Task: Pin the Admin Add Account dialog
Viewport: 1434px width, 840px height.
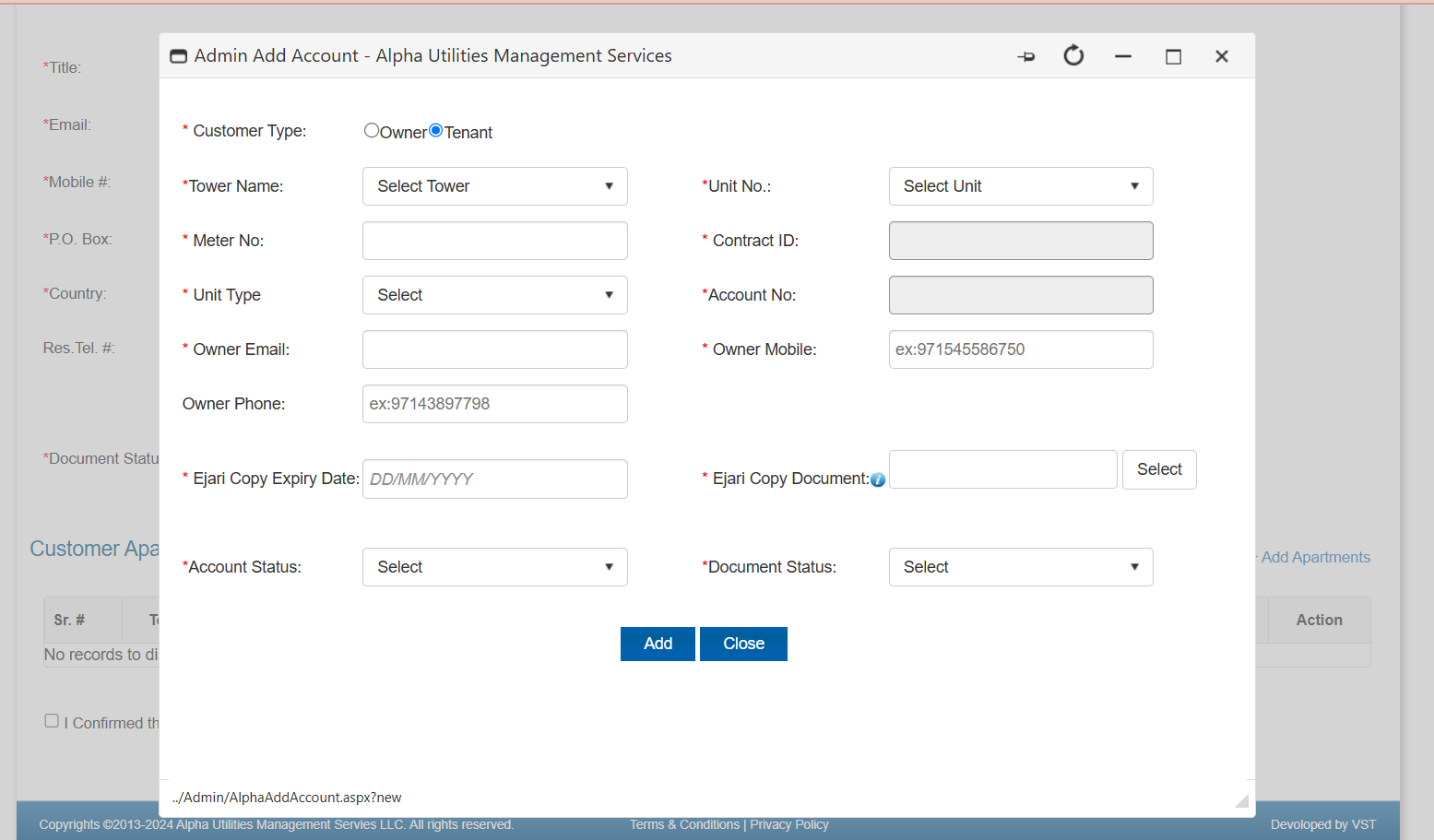Action: [1025, 56]
